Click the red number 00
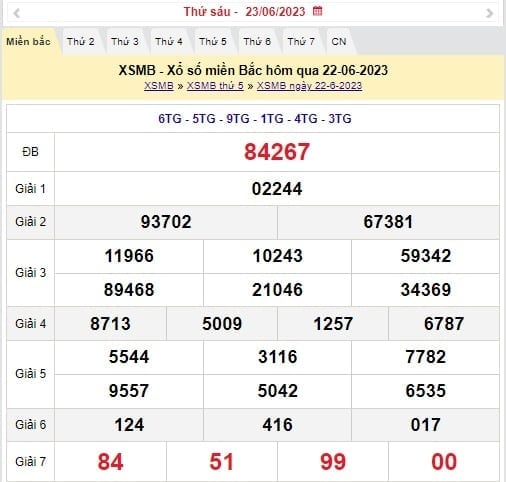 [444, 462]
